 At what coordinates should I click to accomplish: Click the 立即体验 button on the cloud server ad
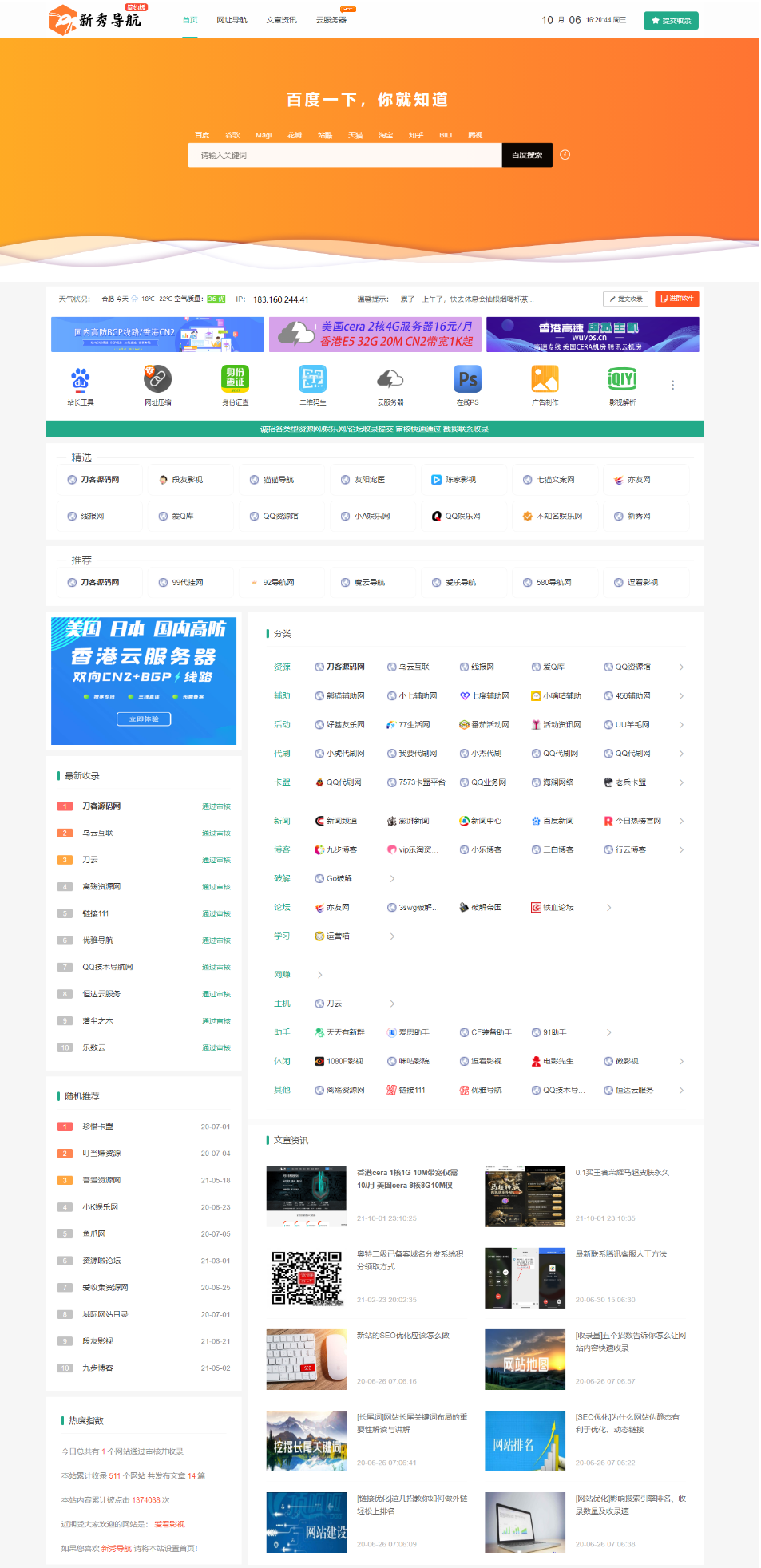144,719
